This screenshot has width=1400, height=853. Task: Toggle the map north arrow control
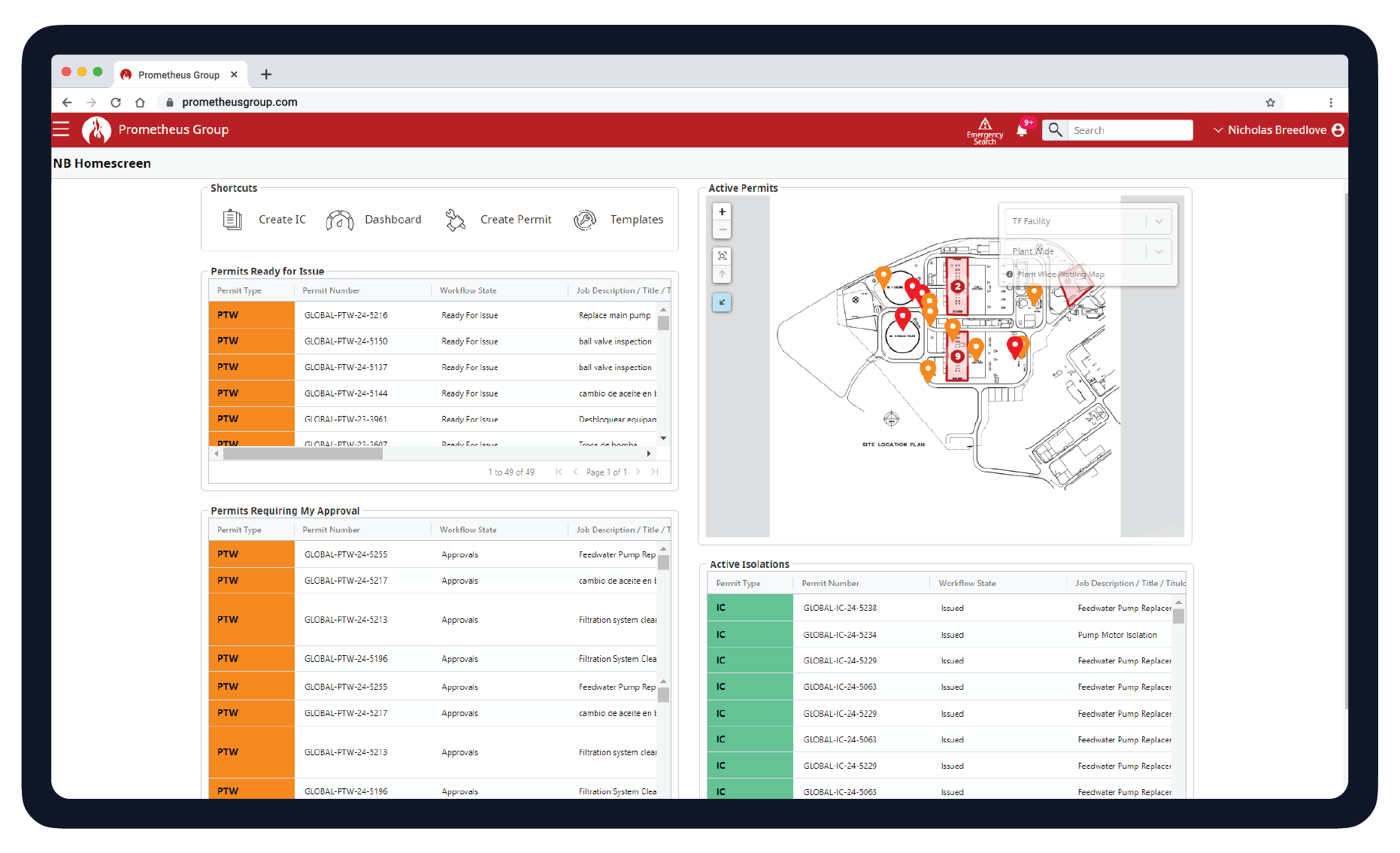pyautogui.click(x=721, y=274)
